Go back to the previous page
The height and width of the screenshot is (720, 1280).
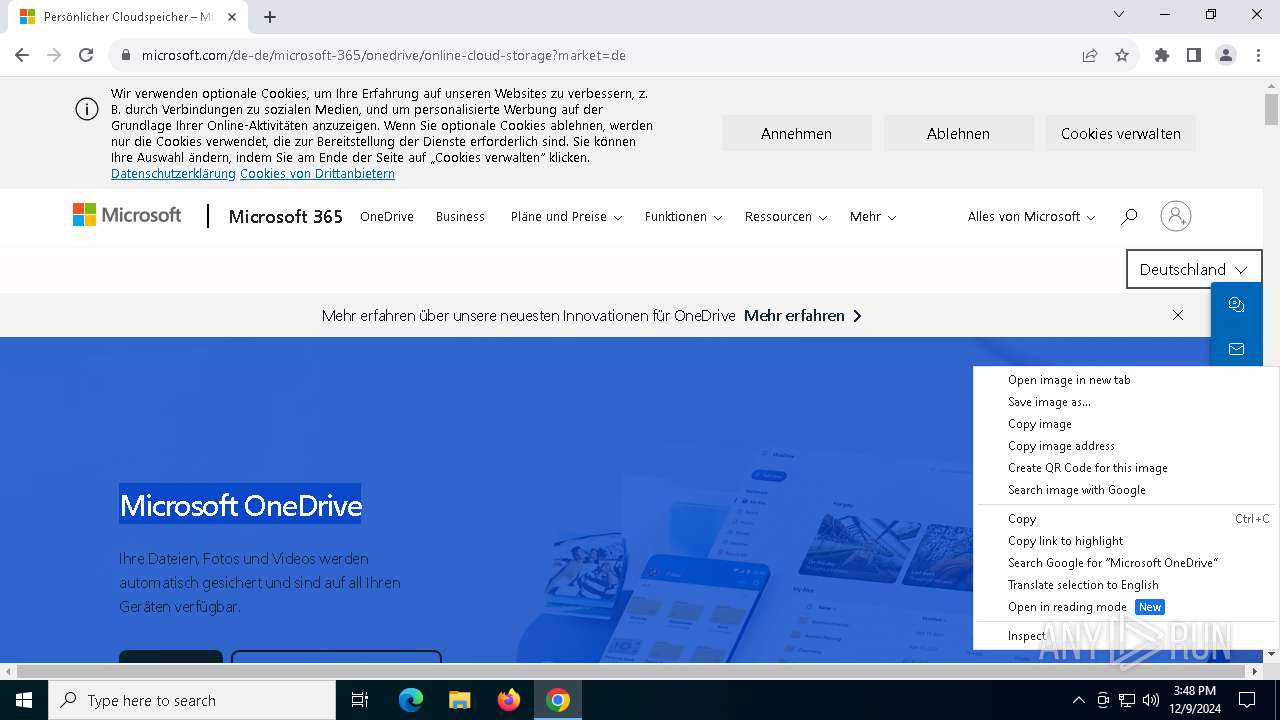point(22,55)
